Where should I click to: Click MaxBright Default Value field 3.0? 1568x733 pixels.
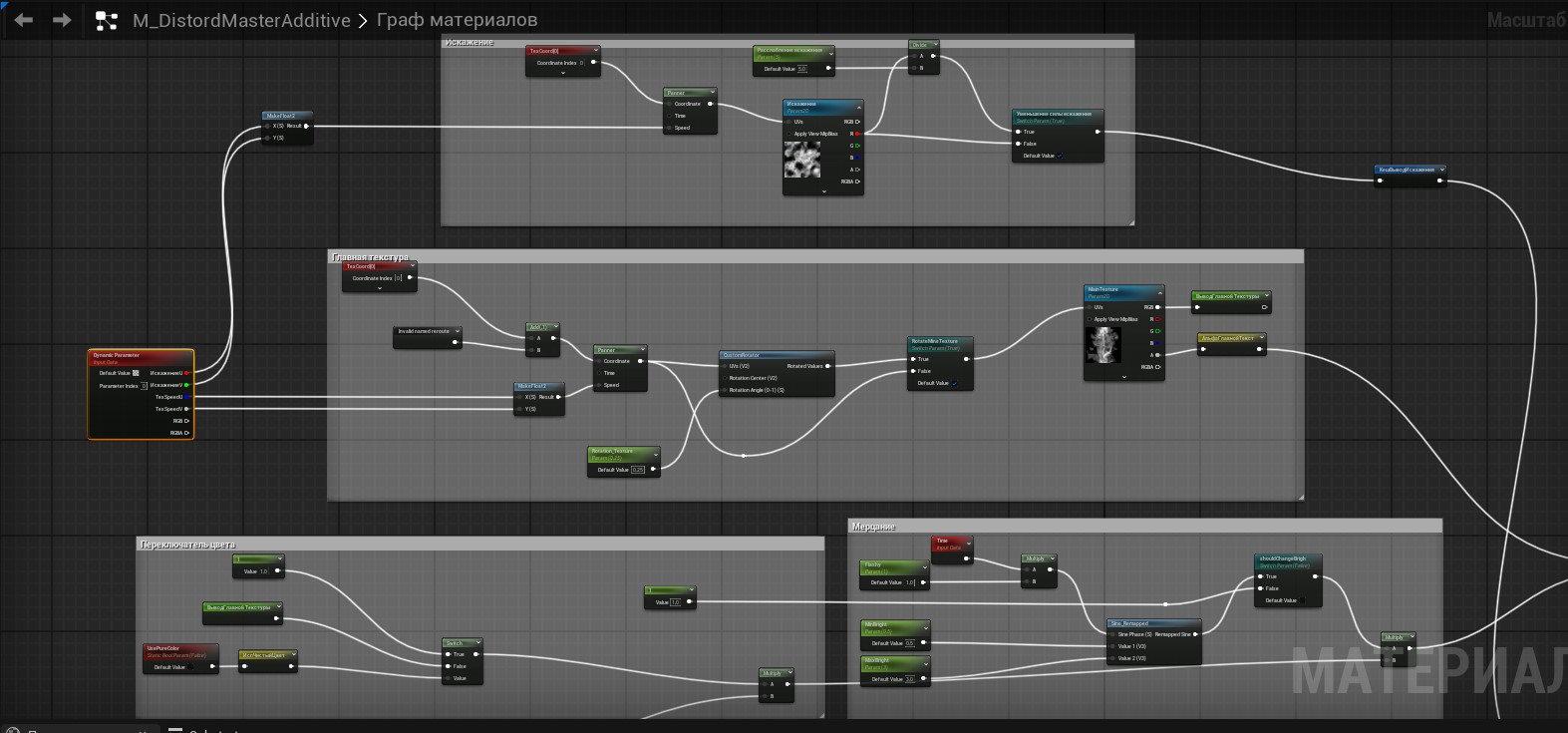point(910,679)
